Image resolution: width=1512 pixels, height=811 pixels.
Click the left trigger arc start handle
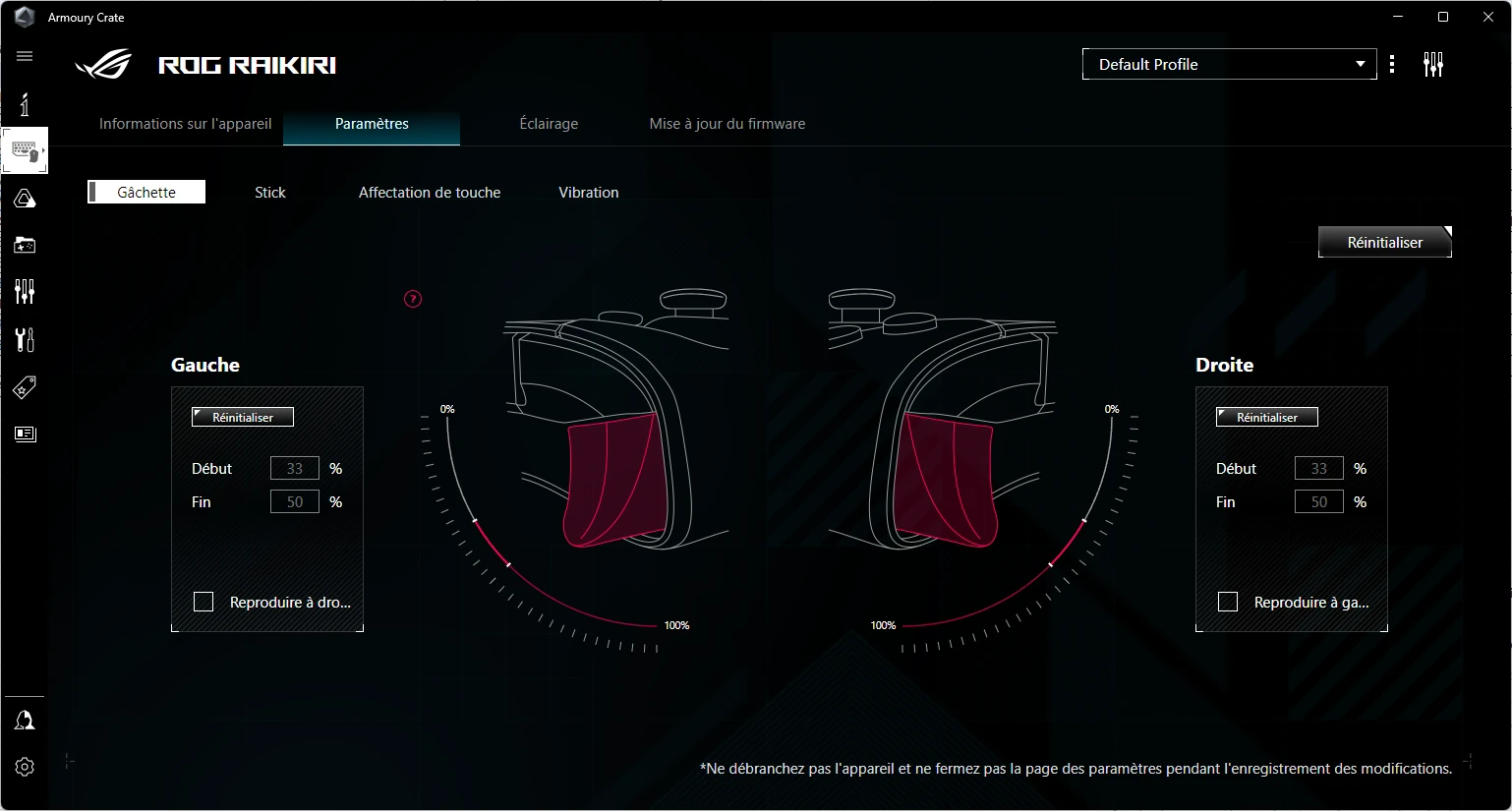pos(475,520)
